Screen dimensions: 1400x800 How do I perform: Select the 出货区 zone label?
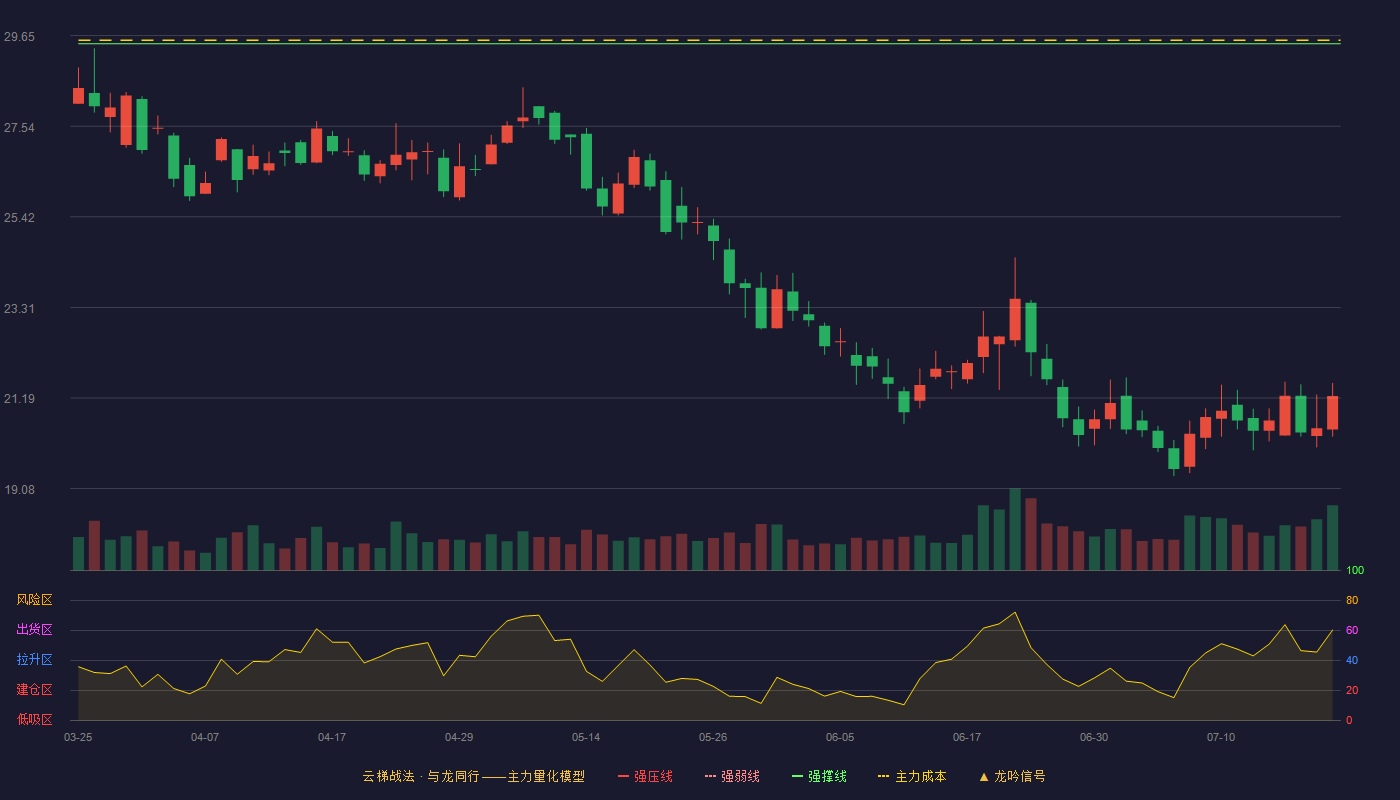[34, 630]
